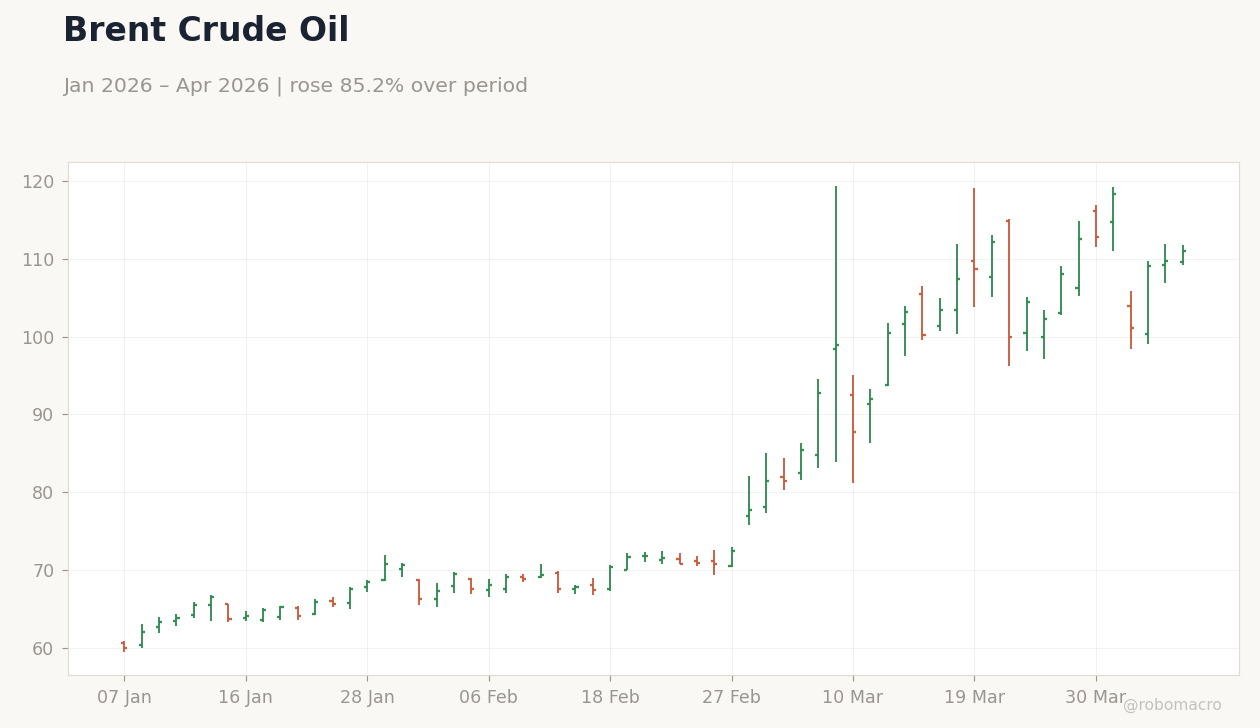Click the x-axis label '16 Jan'

[246, 698]
